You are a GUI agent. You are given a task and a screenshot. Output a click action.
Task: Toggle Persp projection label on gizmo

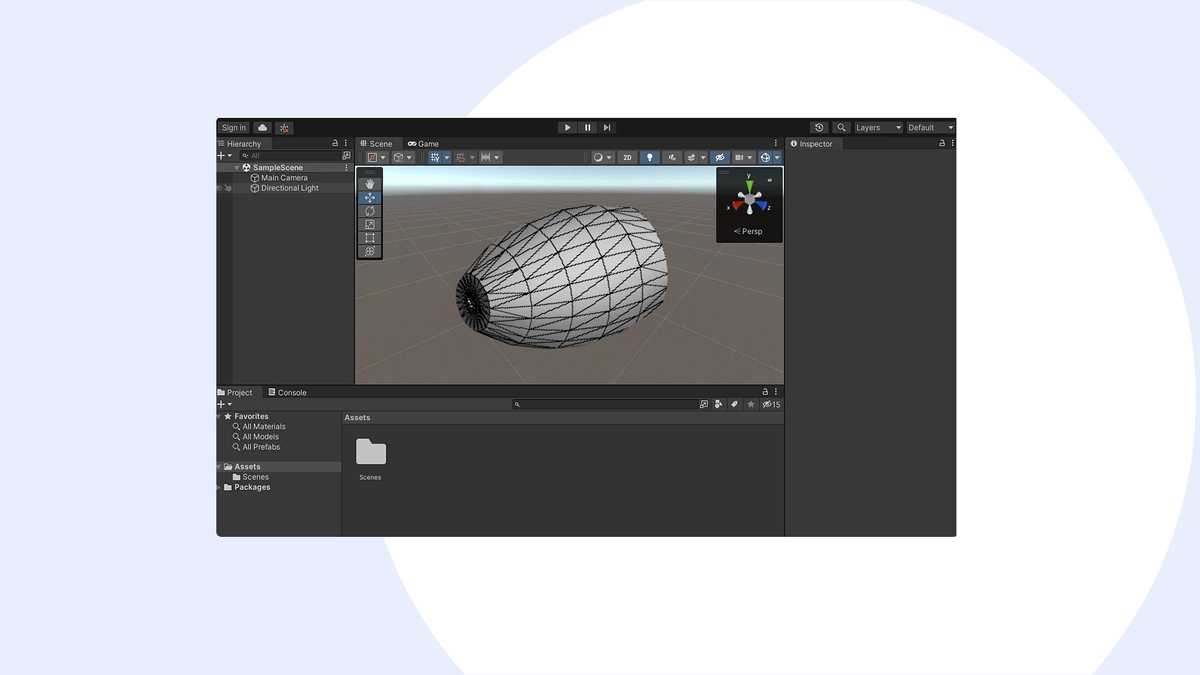[748, 231]
